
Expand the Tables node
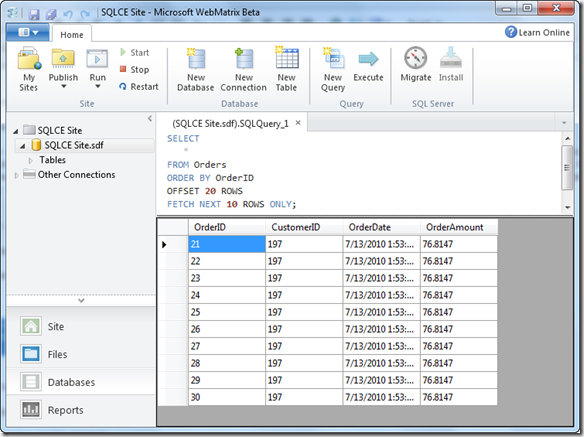[x=31, y=161]
